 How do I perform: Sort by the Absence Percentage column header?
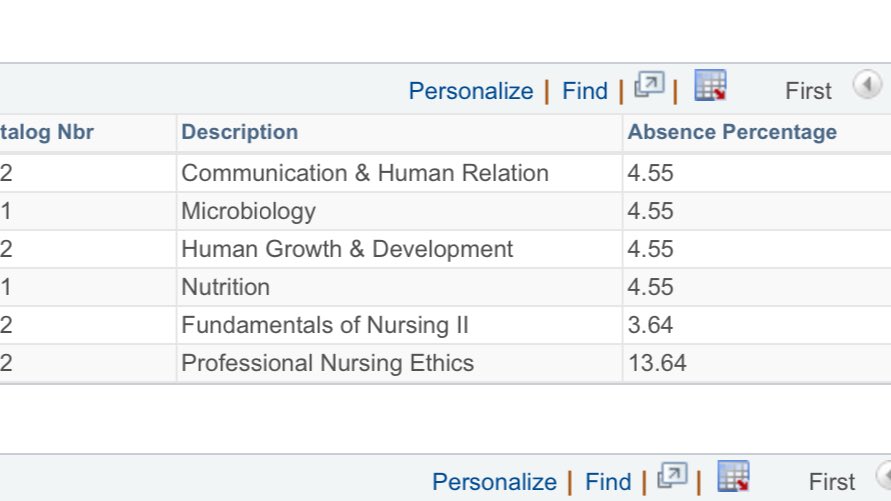pyautogui.click(x=732, y=132)
